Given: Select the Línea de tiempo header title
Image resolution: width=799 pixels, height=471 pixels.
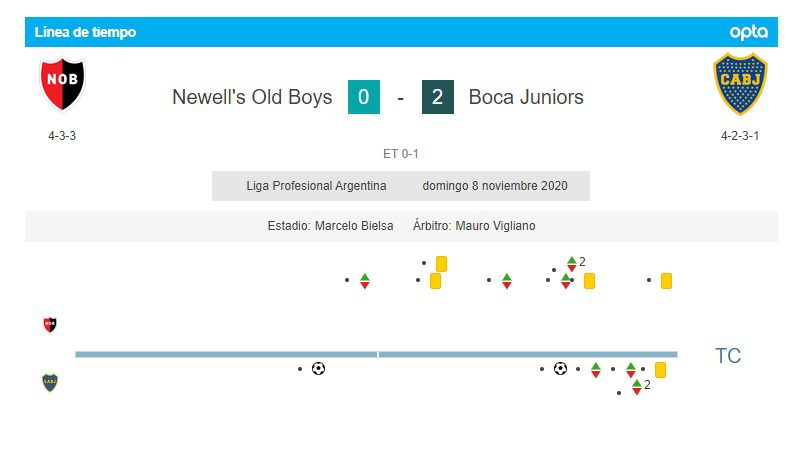Looking at the screenshot, I should point(85,32).
